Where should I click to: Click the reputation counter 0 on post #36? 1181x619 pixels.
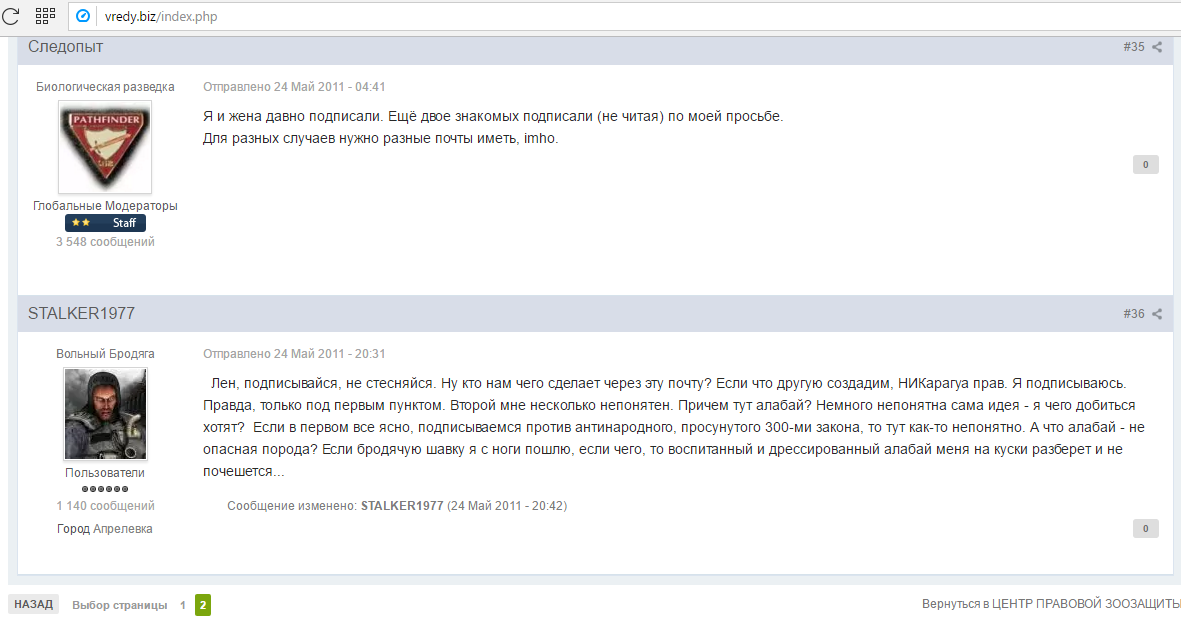[x=1146, y=529]
